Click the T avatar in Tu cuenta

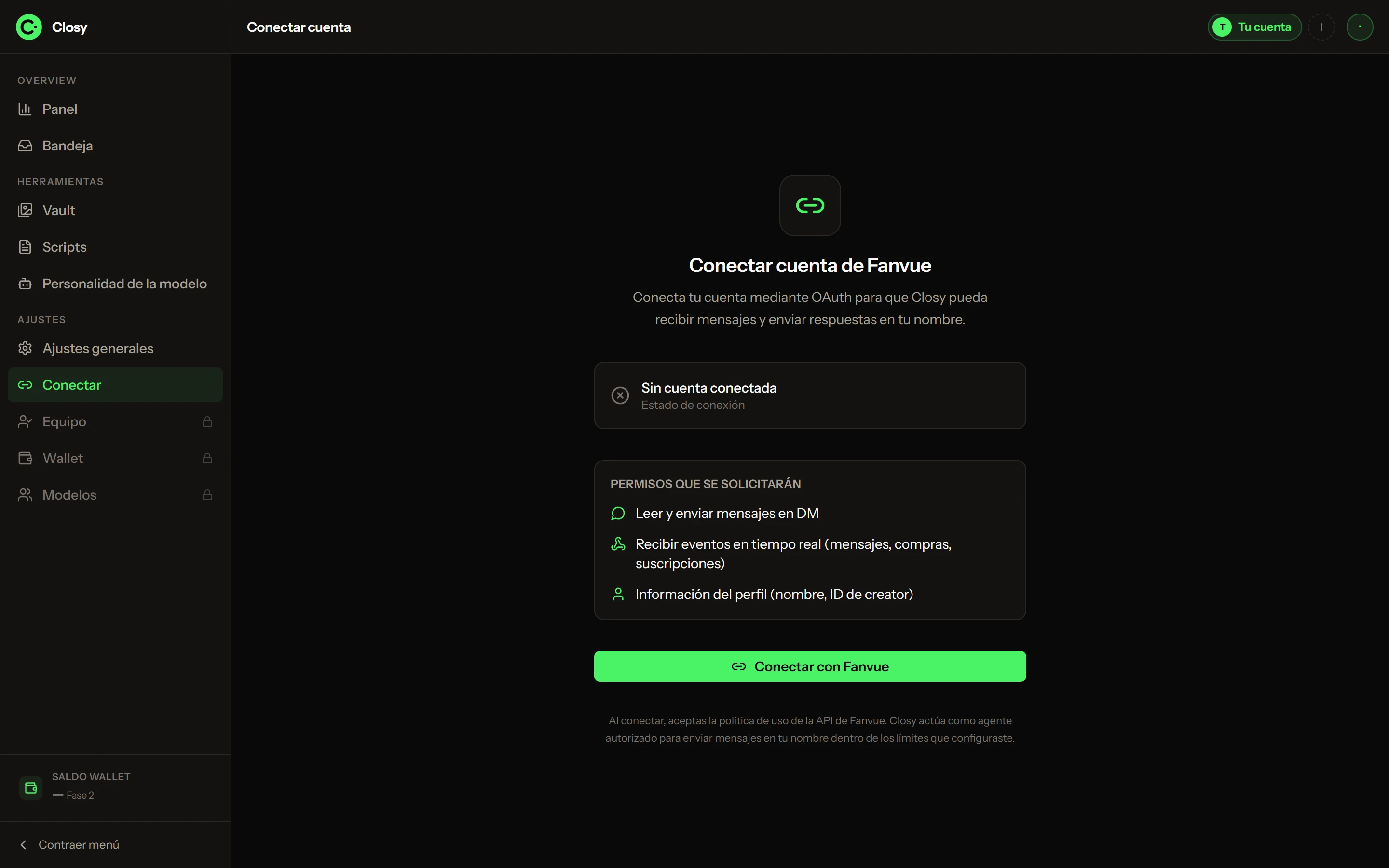1222,27
